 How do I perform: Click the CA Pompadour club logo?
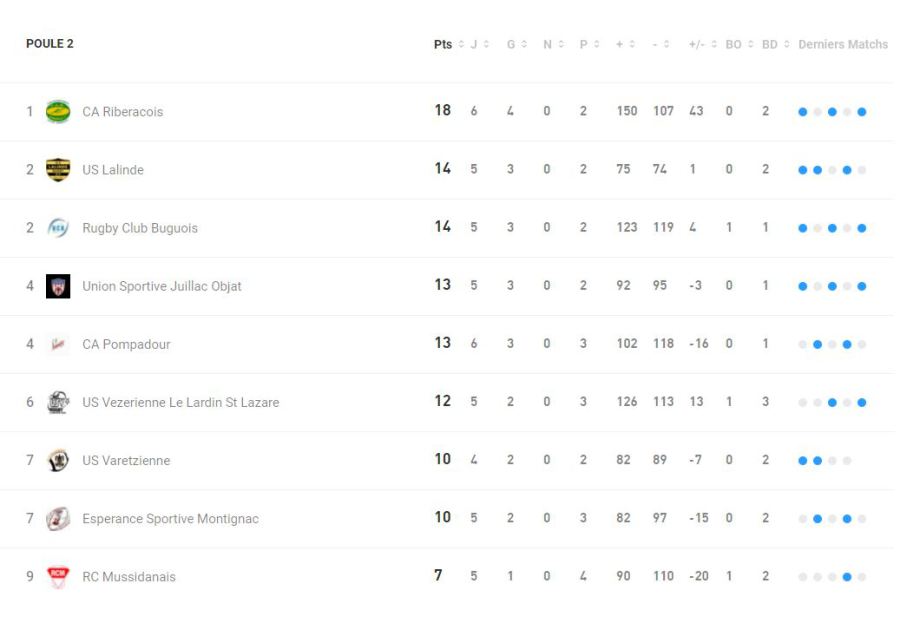coord(58,344)
